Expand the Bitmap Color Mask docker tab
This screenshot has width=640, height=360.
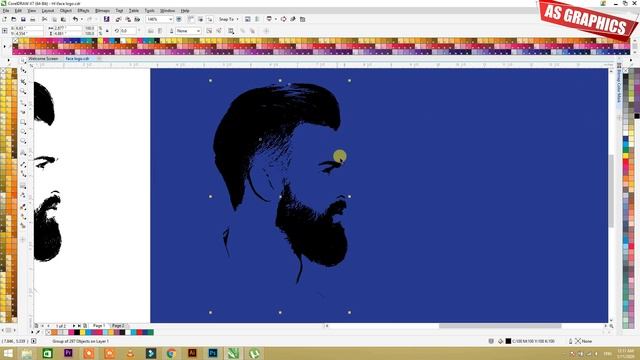tap(619, 86)
